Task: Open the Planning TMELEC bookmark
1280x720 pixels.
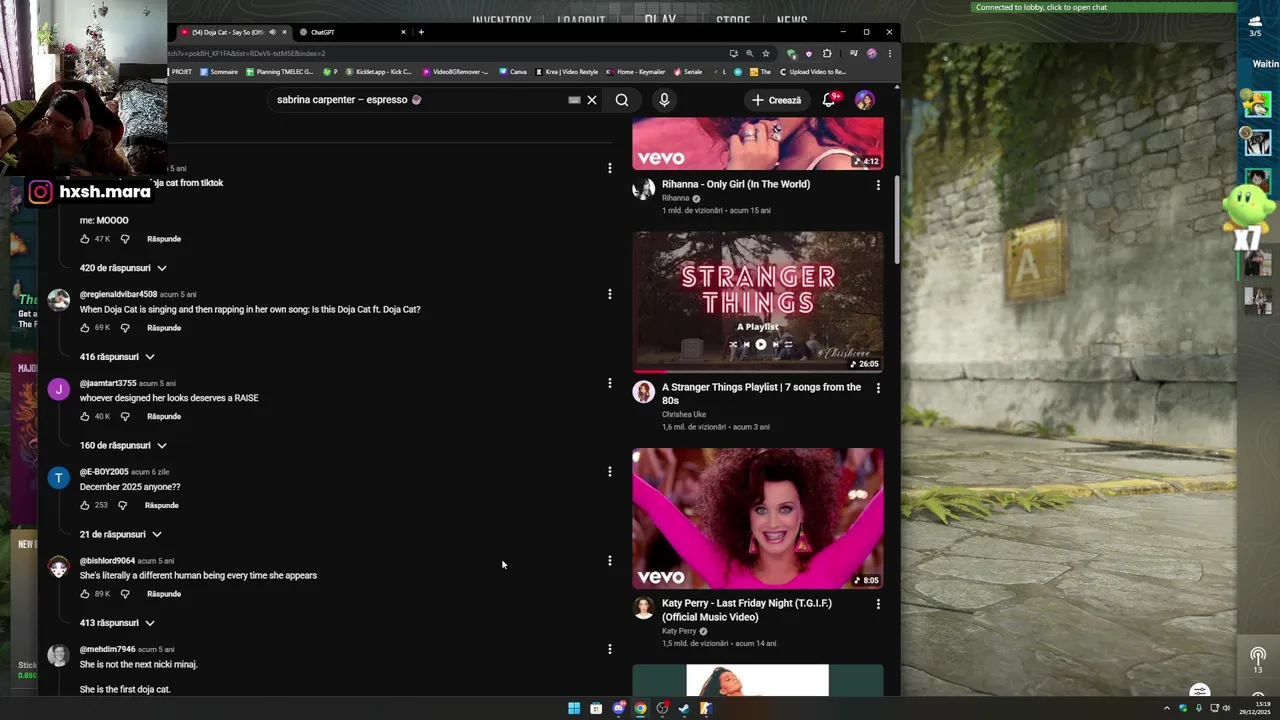Action: pos(280,72)
